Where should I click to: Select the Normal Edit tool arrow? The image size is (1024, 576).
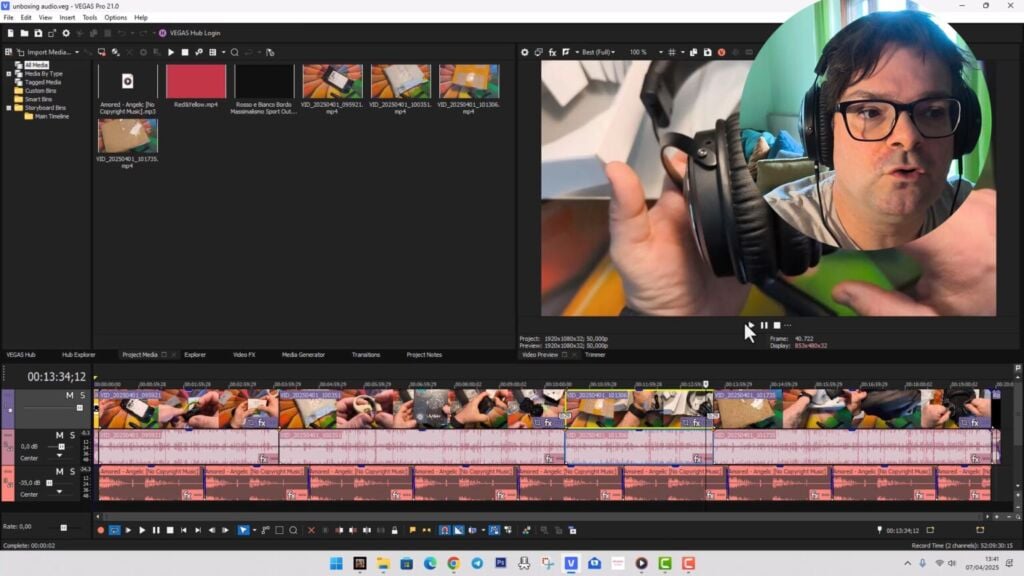pos(243,530)
